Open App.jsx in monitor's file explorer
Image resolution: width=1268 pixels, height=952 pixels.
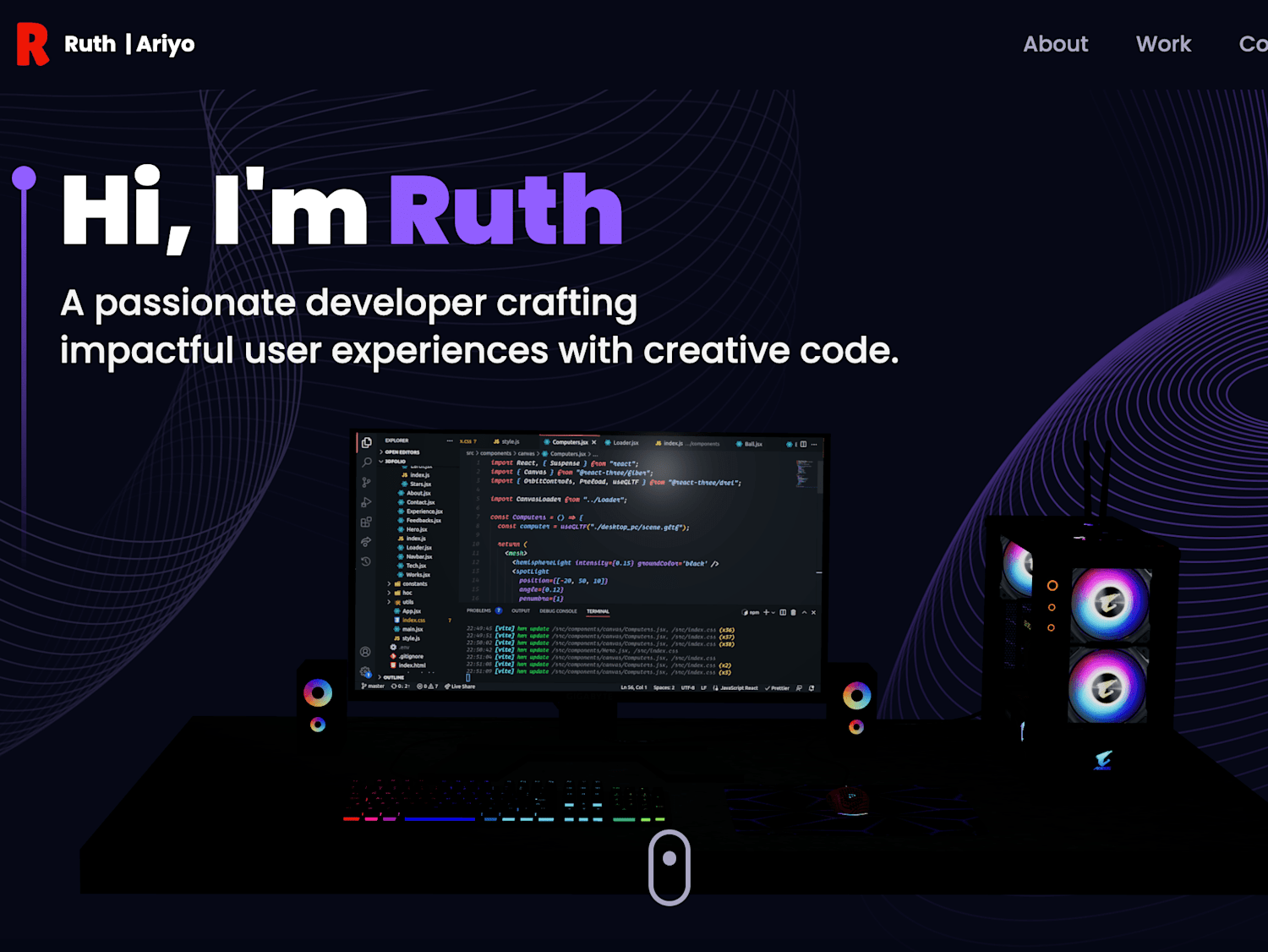(407, 611)
